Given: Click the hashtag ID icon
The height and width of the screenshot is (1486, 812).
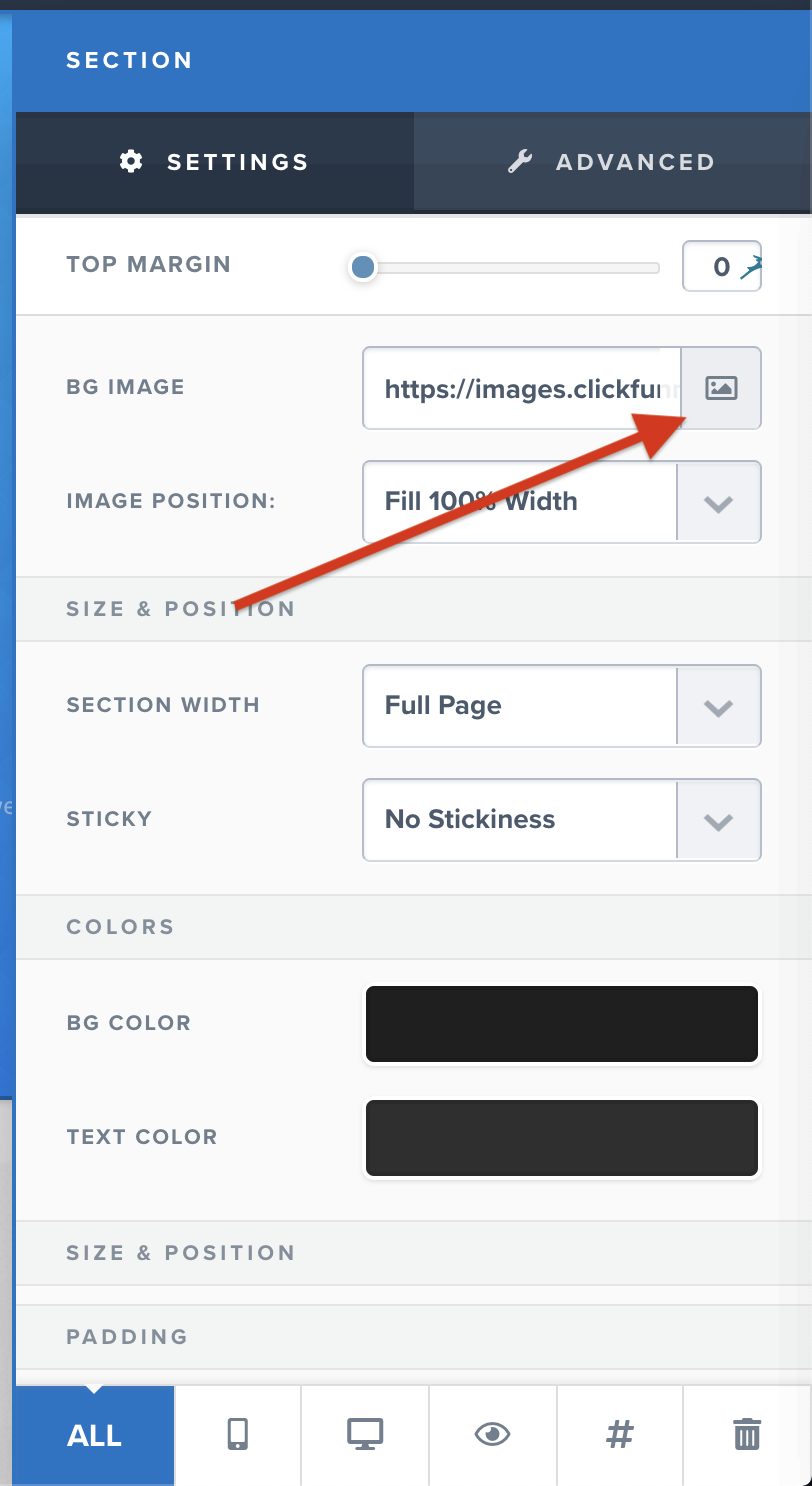Looking at the screenshot, I should (620, 1435).
